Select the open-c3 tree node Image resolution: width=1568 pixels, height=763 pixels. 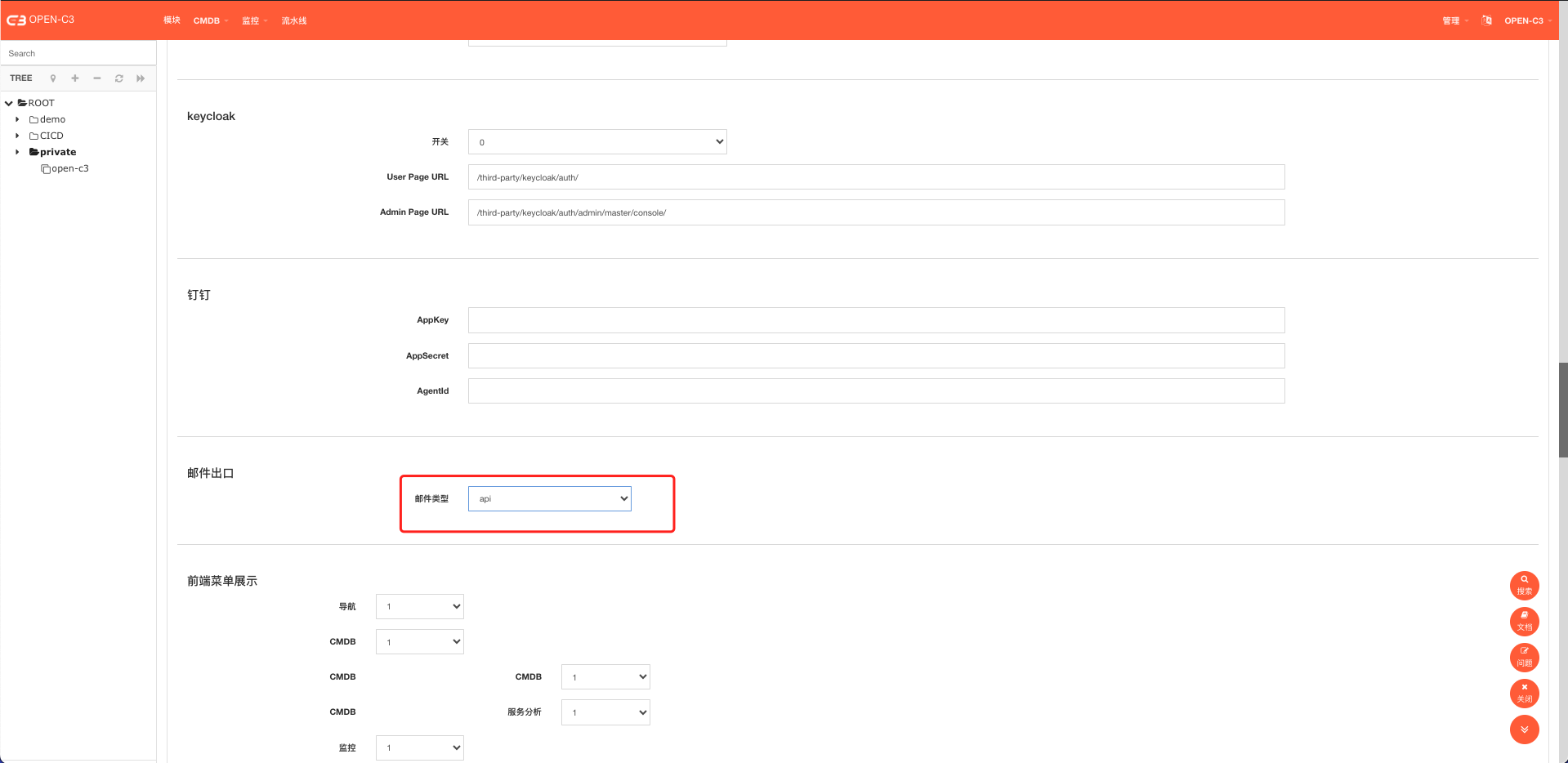[69, 168]
